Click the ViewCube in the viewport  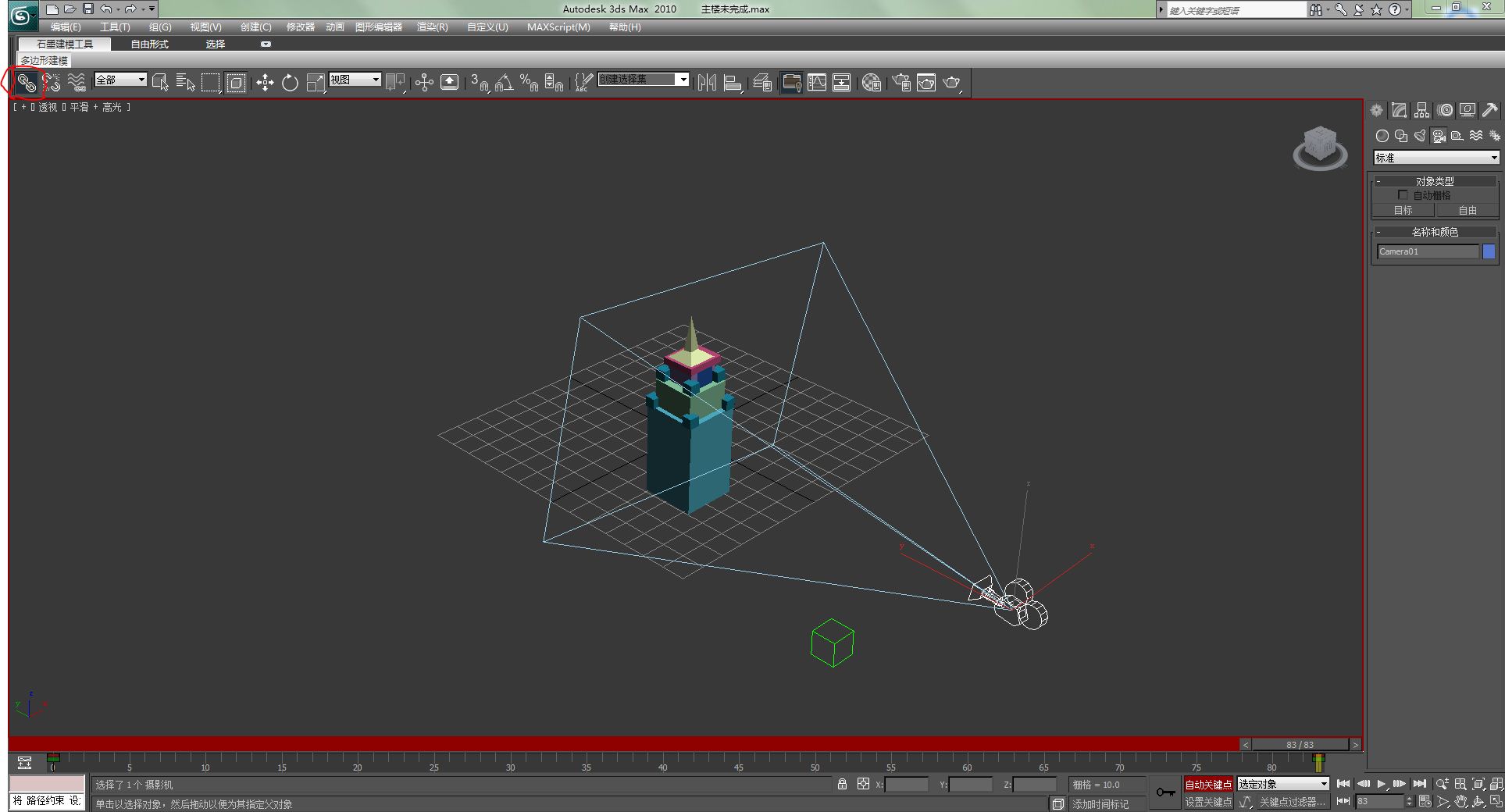click(1320, 148)
